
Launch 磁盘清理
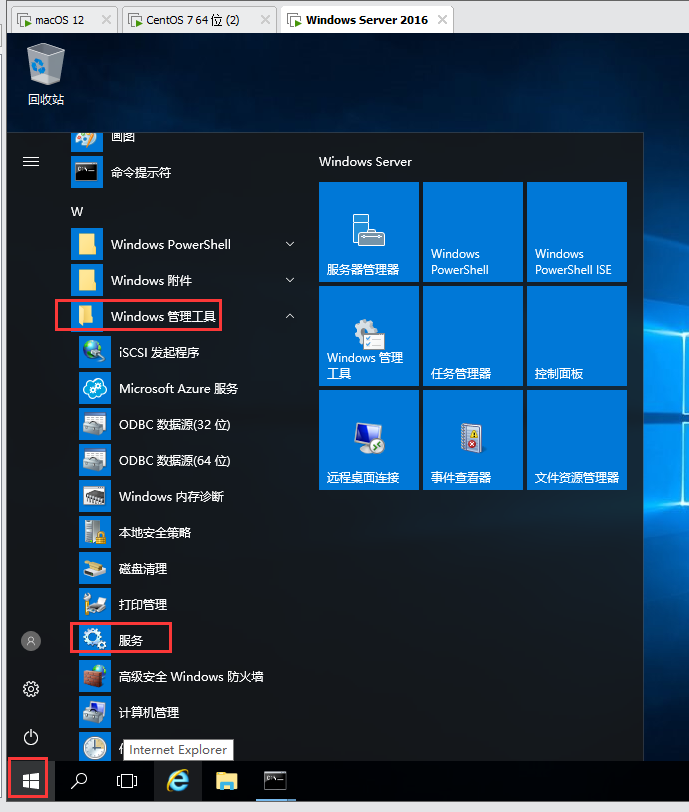coord(190,569)
